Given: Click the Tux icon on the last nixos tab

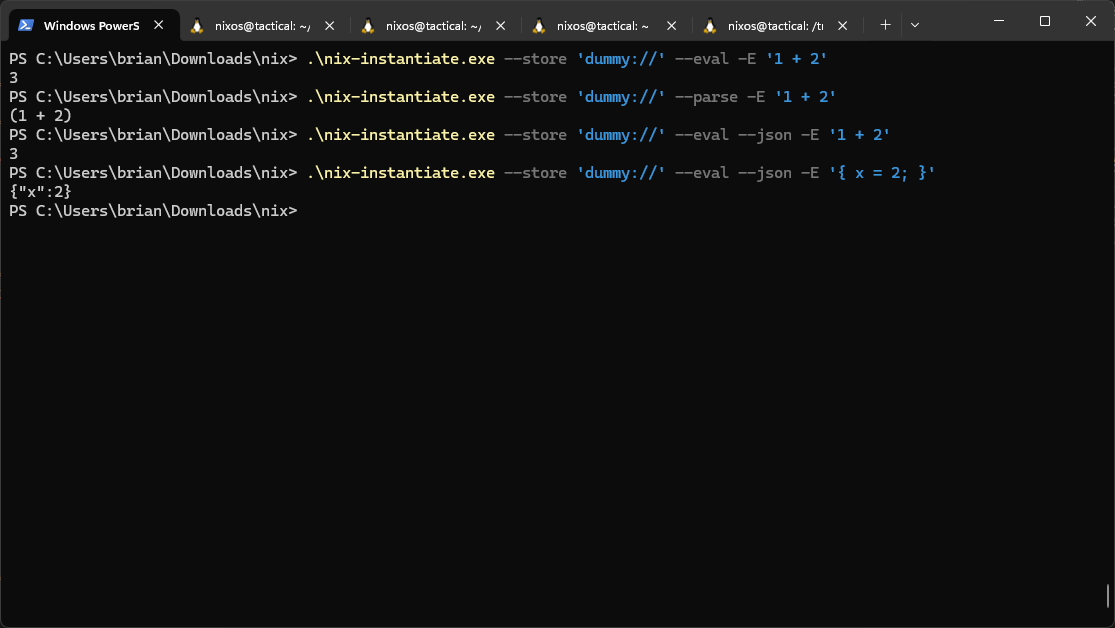Looking at the screenshot, I should pos(712,25).
